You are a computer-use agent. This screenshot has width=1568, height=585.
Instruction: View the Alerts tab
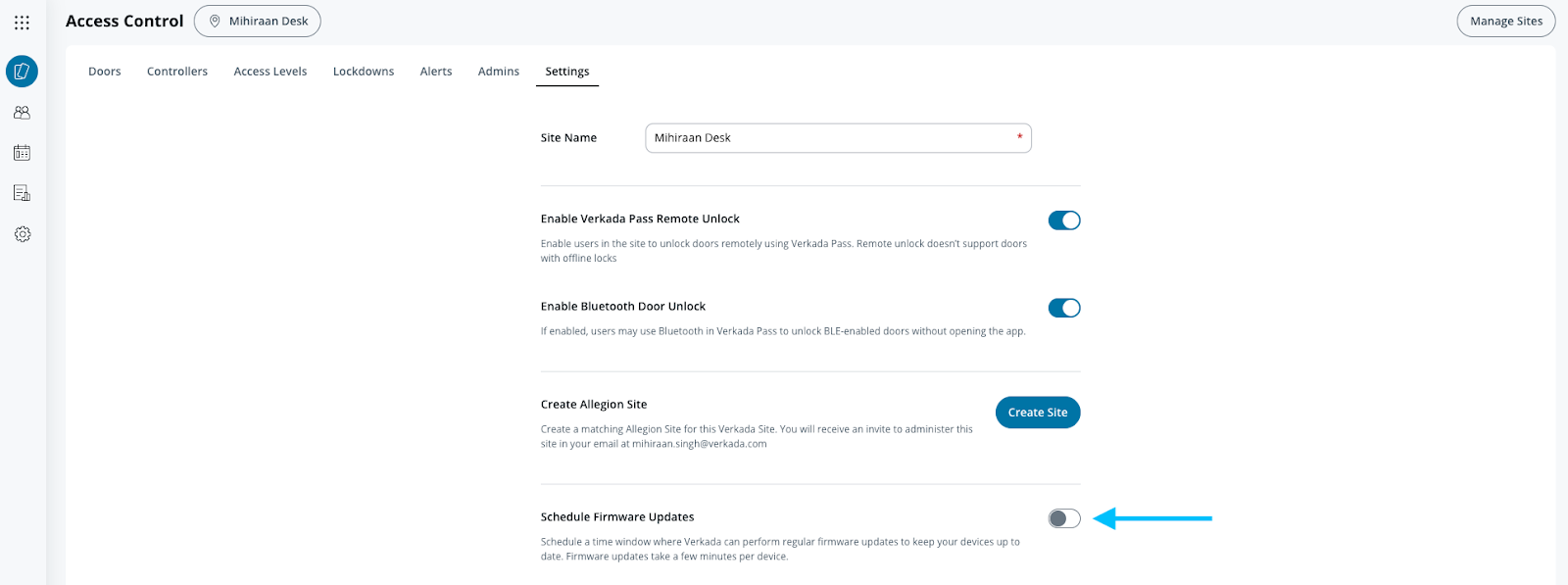[436, 72]
